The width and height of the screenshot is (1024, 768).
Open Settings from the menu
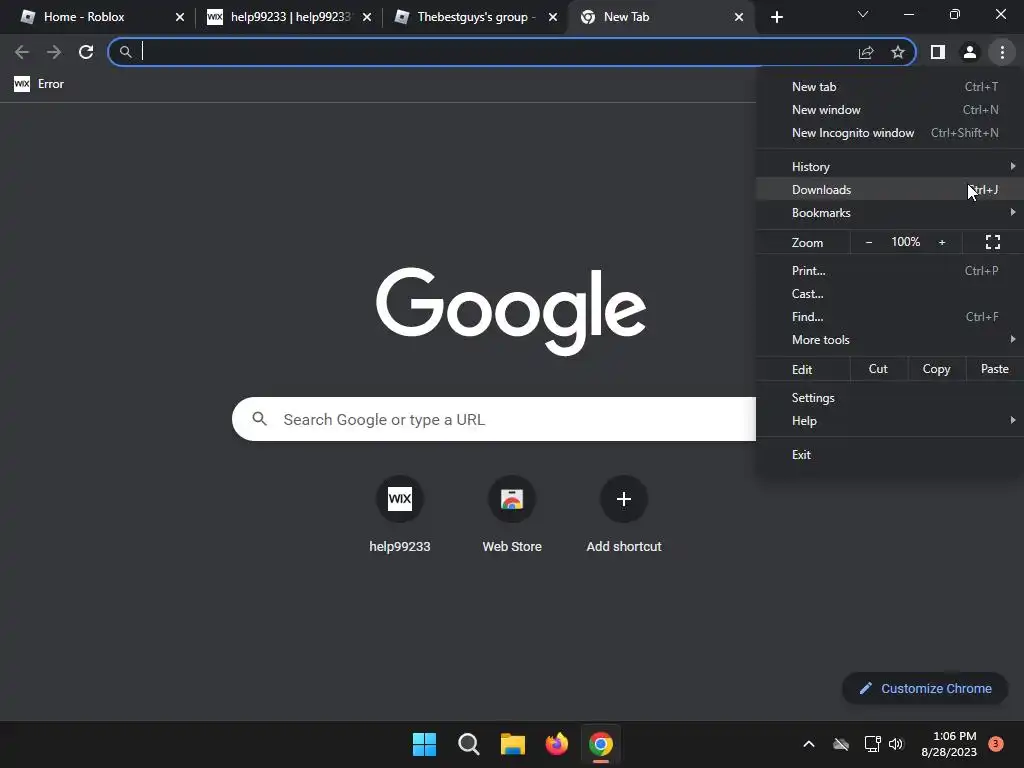pos(890,398)
